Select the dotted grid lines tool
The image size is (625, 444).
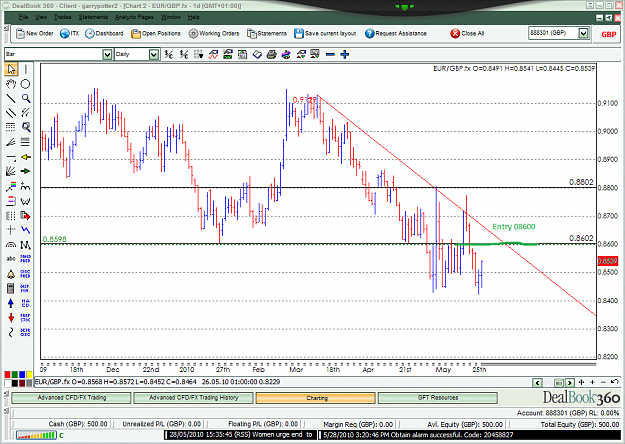coord(11,127)
